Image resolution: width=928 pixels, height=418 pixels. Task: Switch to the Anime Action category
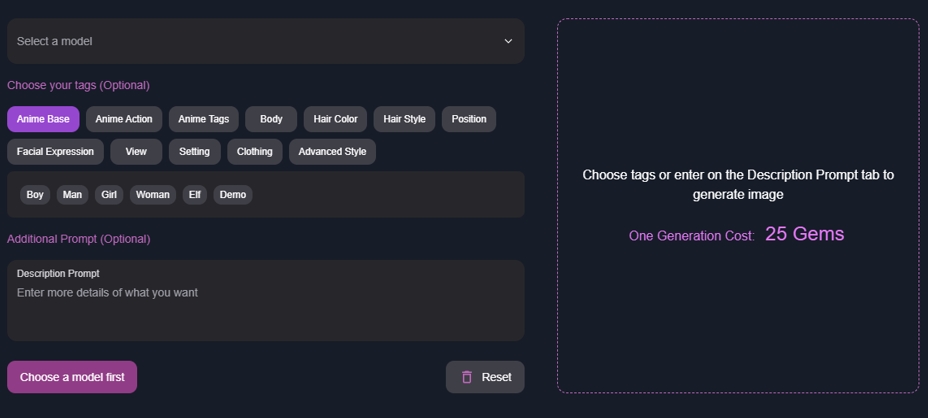124,119
